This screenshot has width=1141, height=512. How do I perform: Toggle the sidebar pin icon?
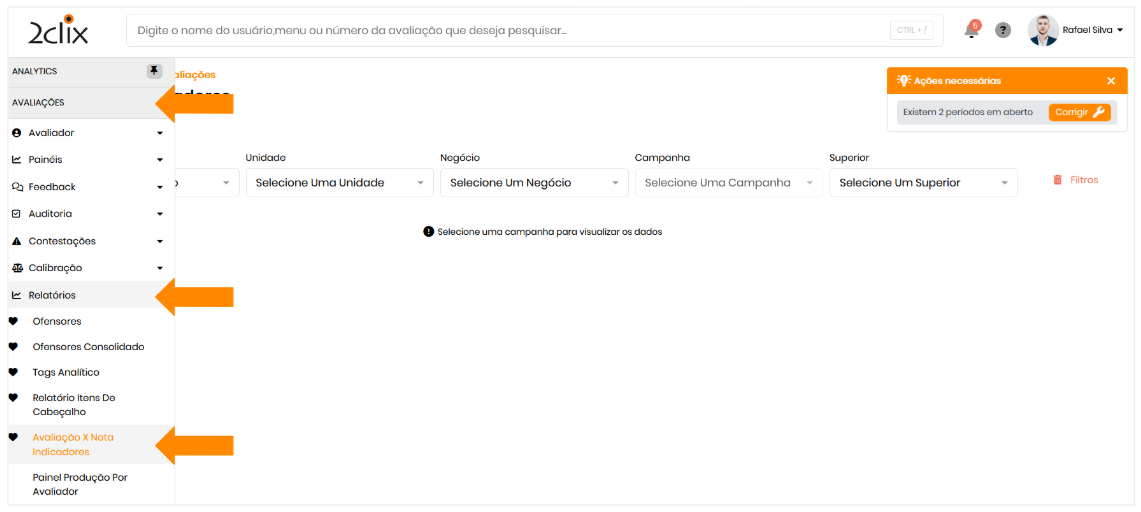pyautogui.click(x=154, y=71)
